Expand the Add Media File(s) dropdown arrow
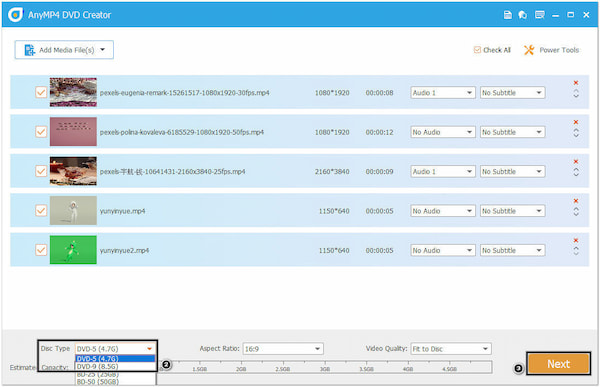The image size is (600, 387). (x=103, y=50)
